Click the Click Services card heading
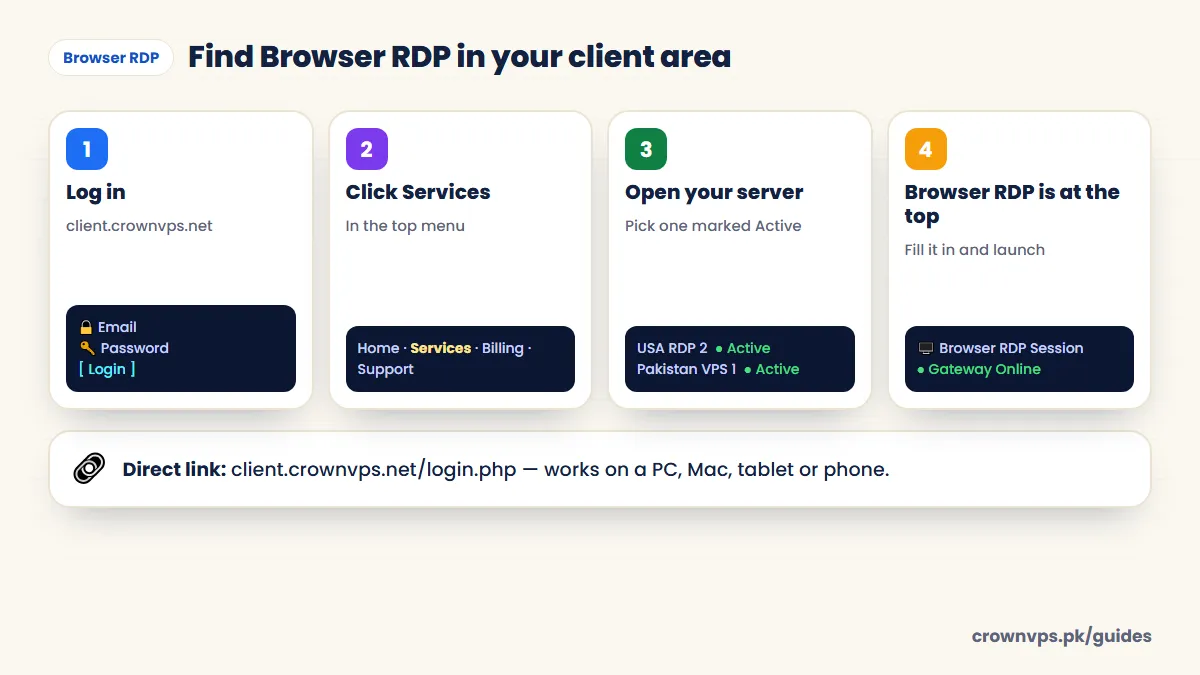Viewport: 1200px width, 675px height. [x=418, y=192]
